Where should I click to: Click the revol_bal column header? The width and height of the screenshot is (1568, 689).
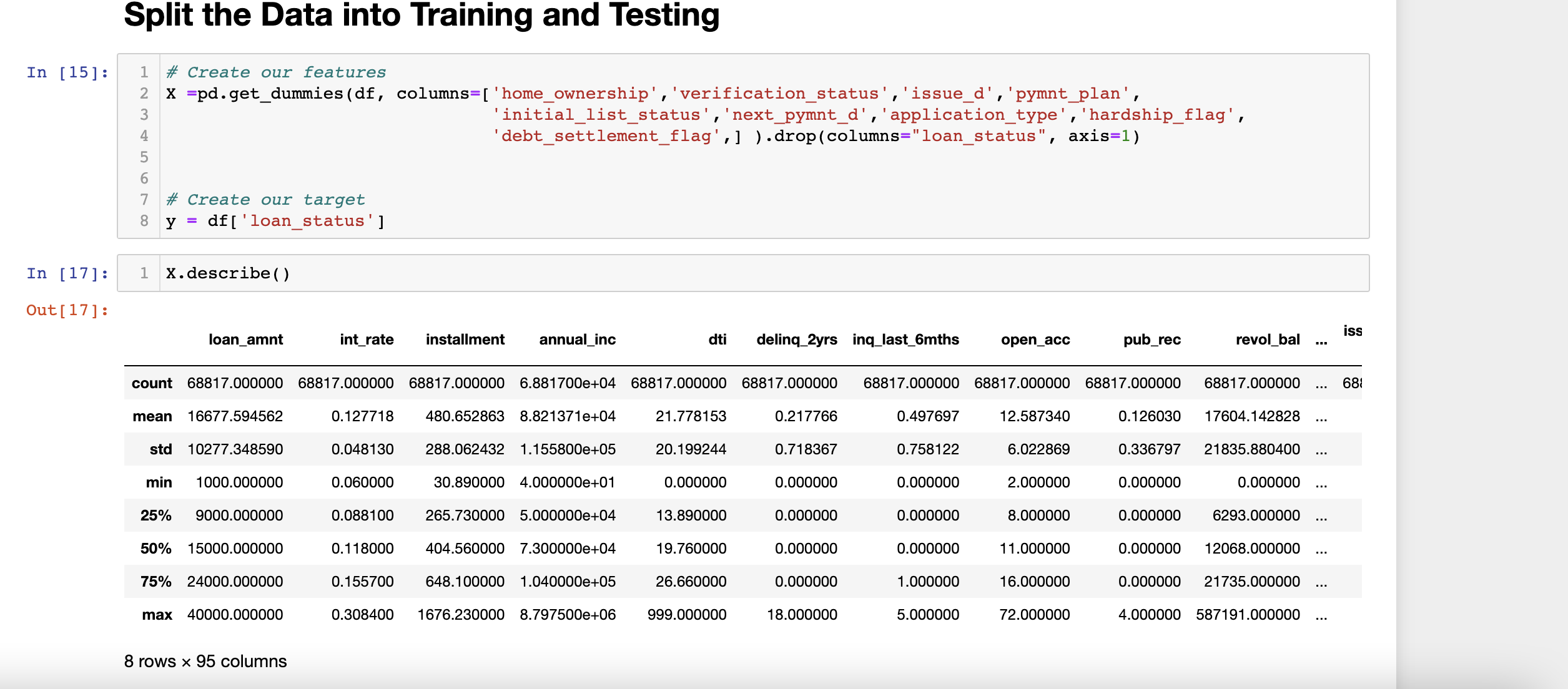coord(1268,340)
